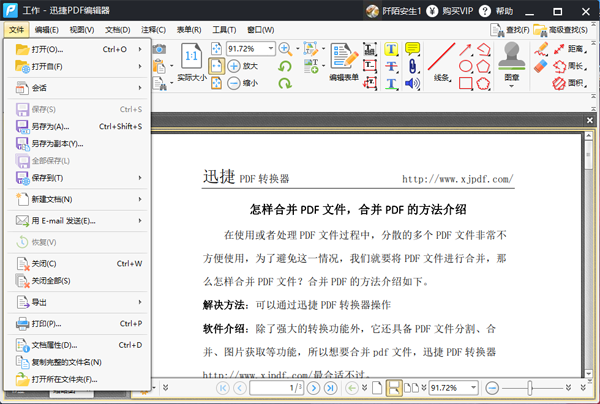Select the underline text T tool
This screenshot has height=404, width=600.
(391, 83)
